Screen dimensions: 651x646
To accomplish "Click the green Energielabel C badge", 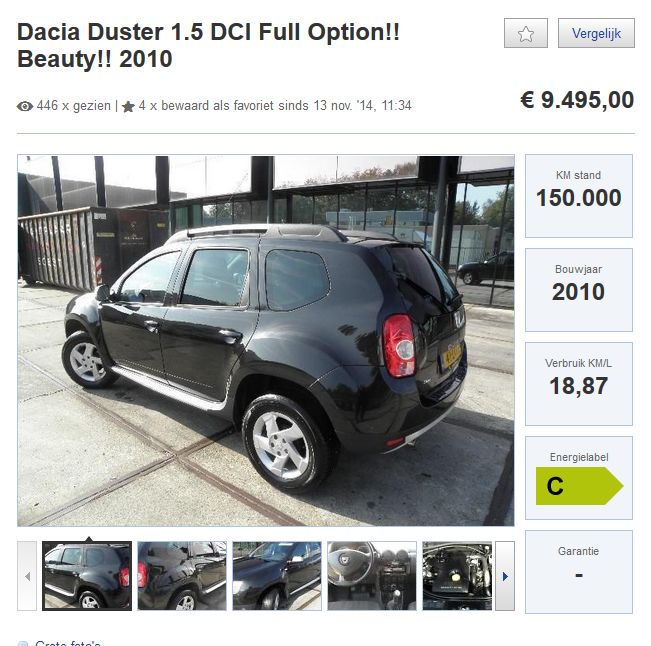I will [x=580, y=486].
